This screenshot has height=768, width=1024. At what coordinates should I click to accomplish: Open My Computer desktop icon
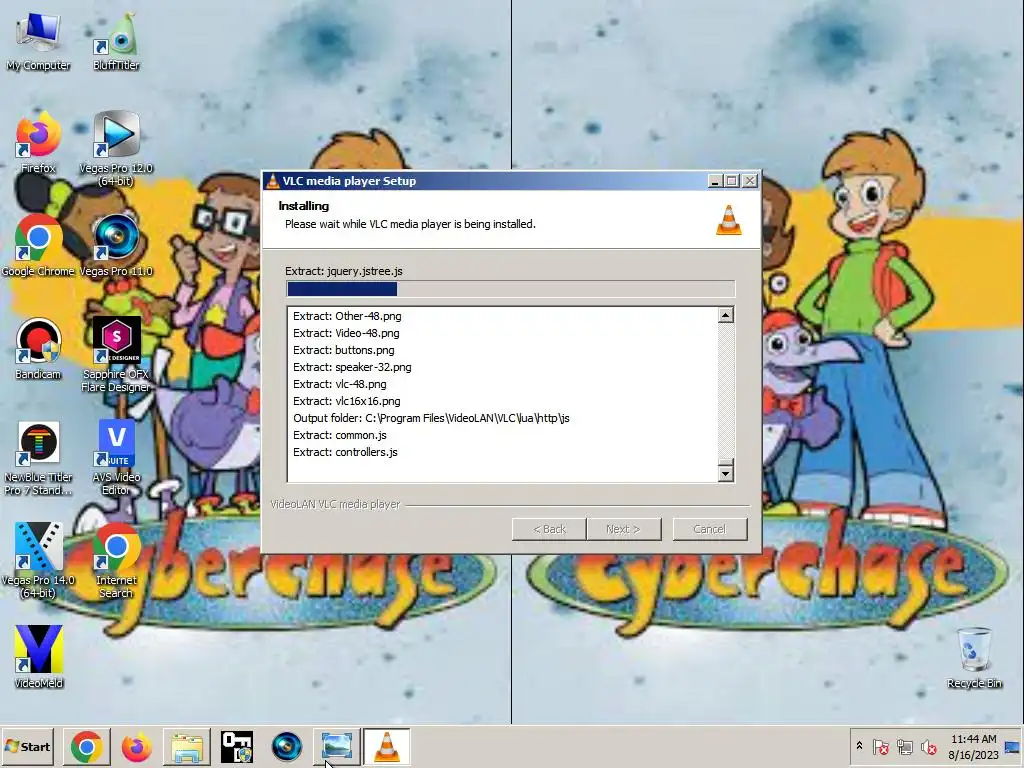click(x=38, y=42)
